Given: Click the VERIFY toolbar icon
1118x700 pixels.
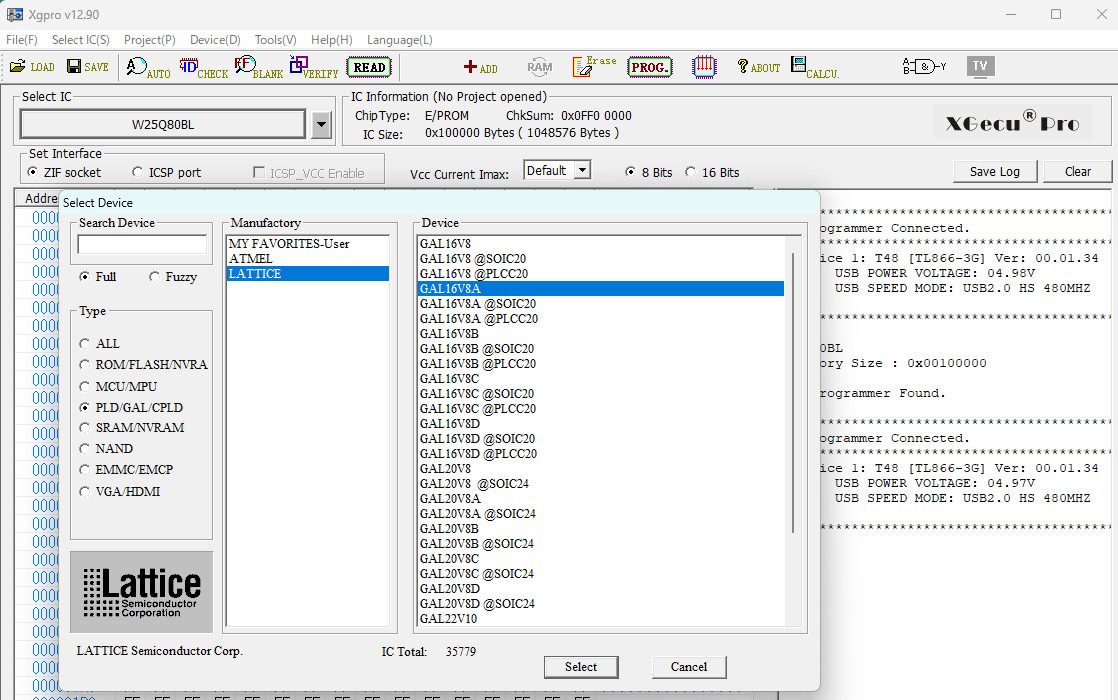Looking at the screenshot, I should point(314,67).
